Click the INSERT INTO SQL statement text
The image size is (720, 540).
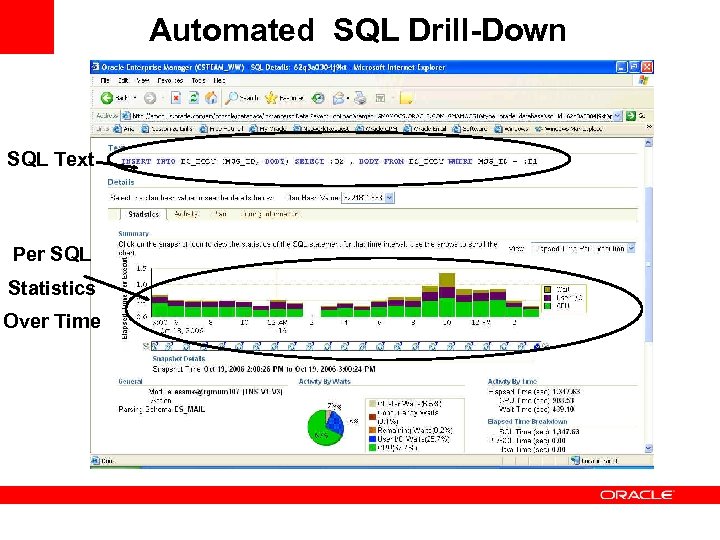click(x=329, y=162)
